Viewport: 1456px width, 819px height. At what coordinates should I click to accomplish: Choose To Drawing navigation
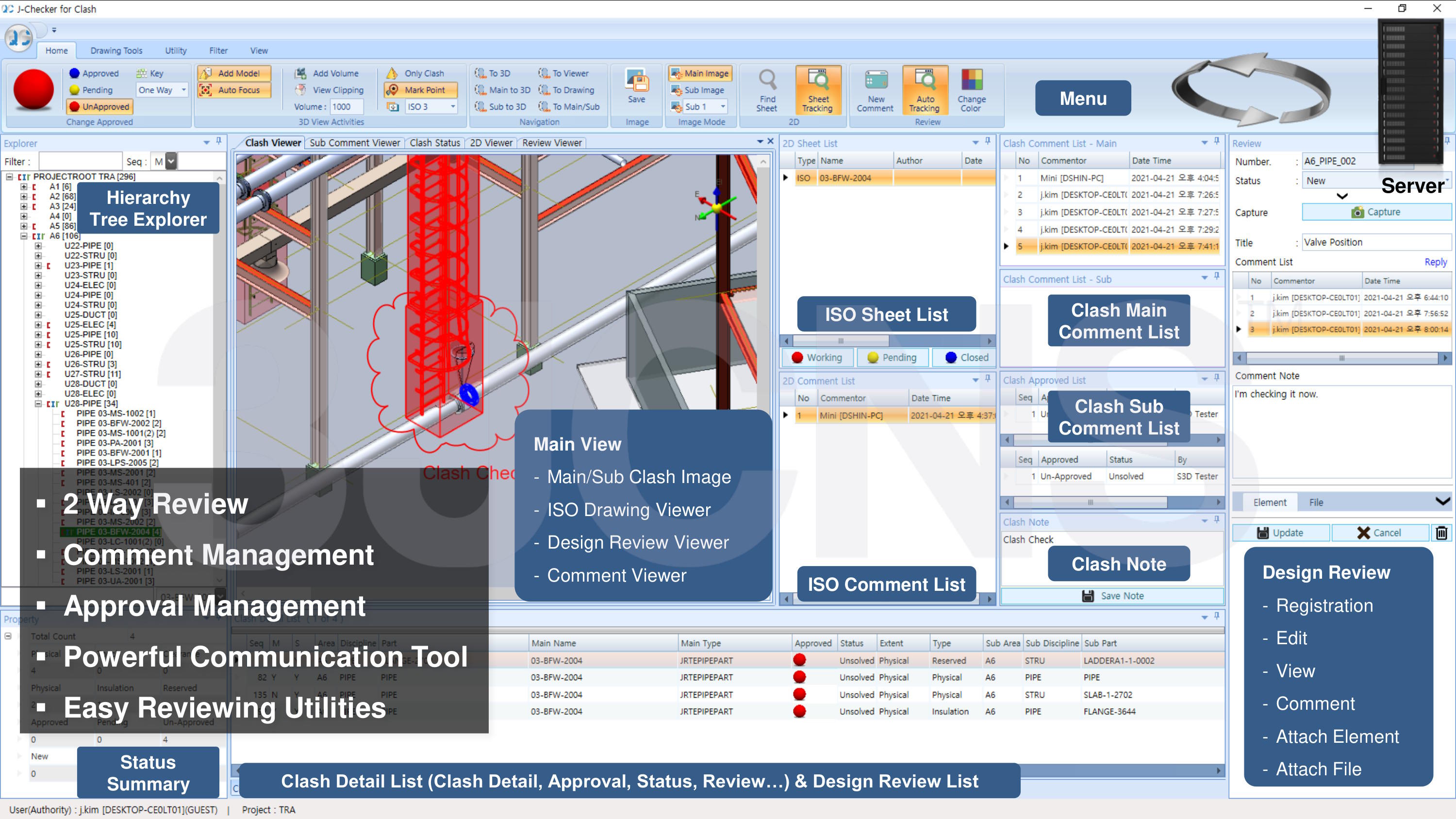click(x=566, y=90)
